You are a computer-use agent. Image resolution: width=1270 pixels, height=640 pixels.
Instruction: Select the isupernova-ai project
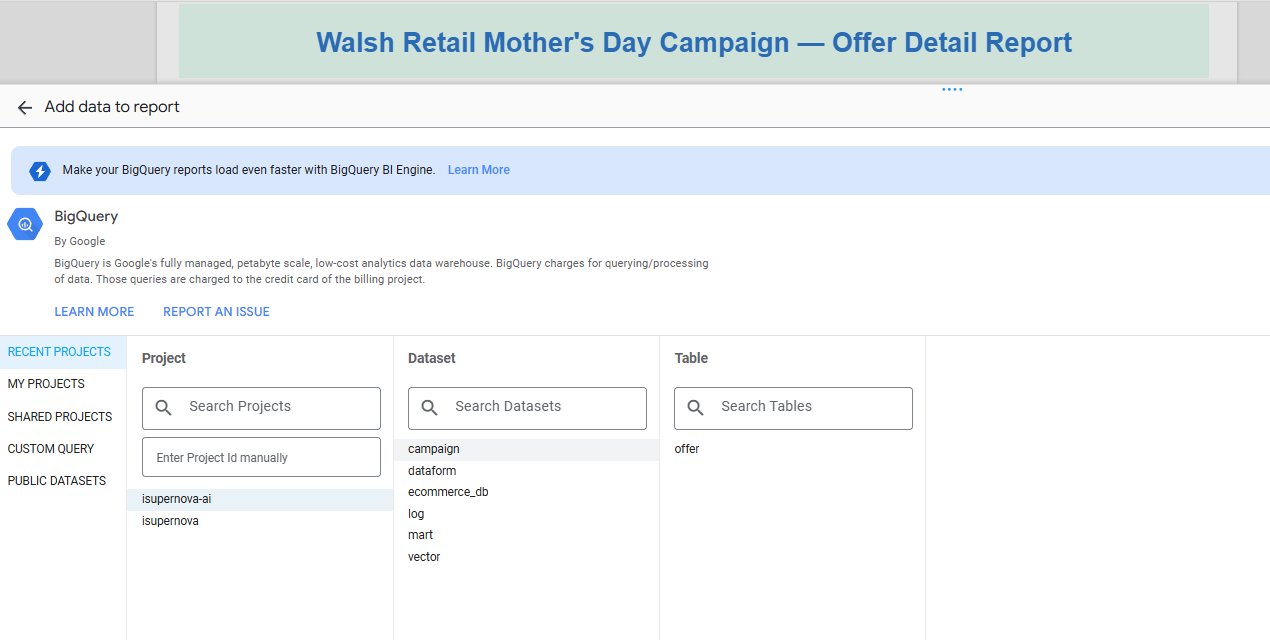(x=260, y=500)
